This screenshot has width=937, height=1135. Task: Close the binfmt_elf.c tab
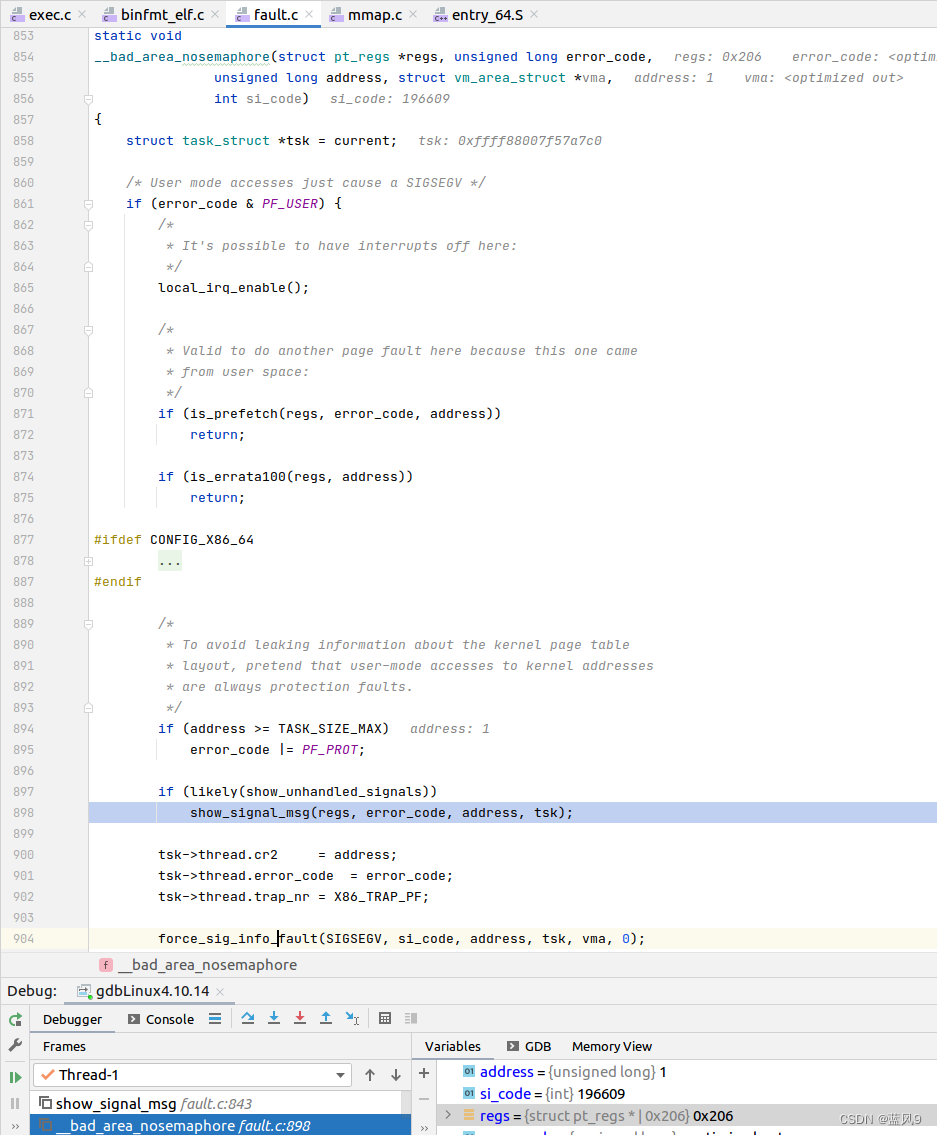pyautogui.click(x=215, y=14)
